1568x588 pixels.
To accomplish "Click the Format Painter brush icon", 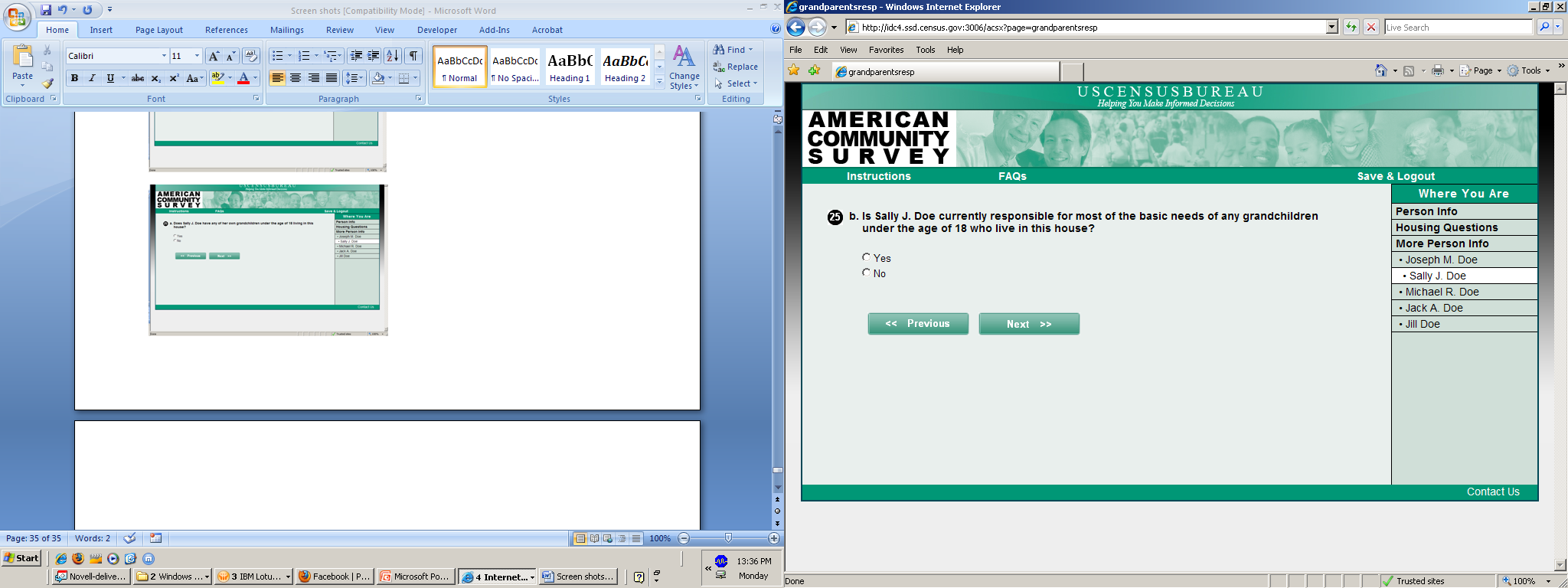I will tap(47, 83).
